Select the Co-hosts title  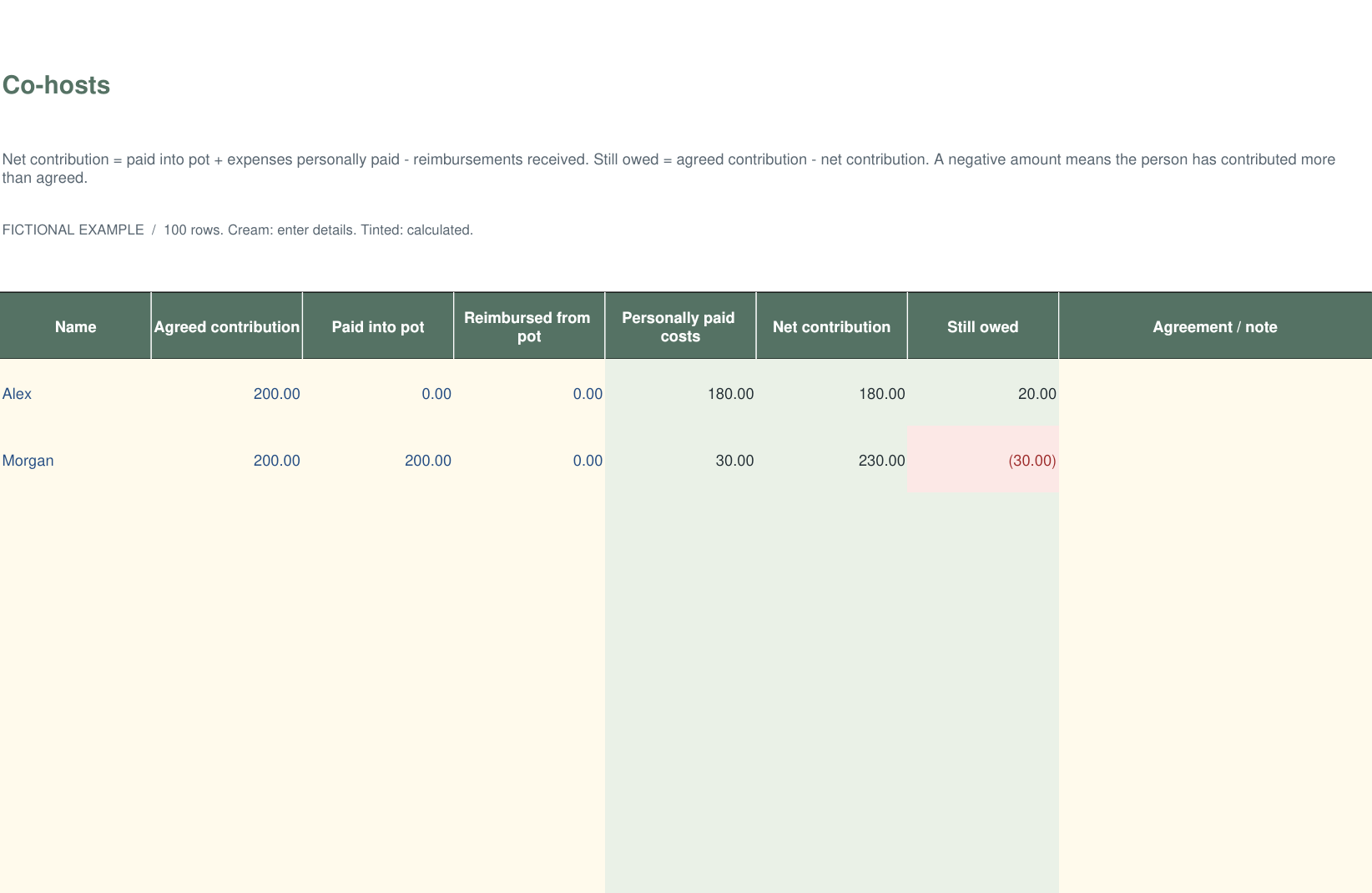[56, 85]
